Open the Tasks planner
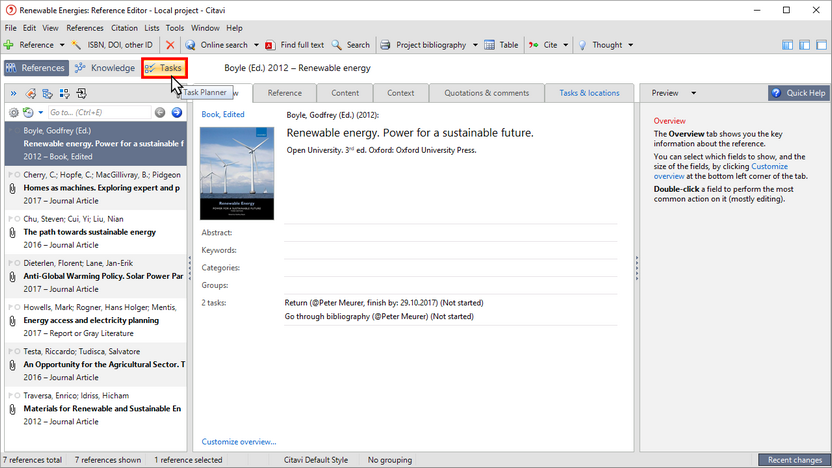This screenshot has width=832, height=468. click(164, 68)
